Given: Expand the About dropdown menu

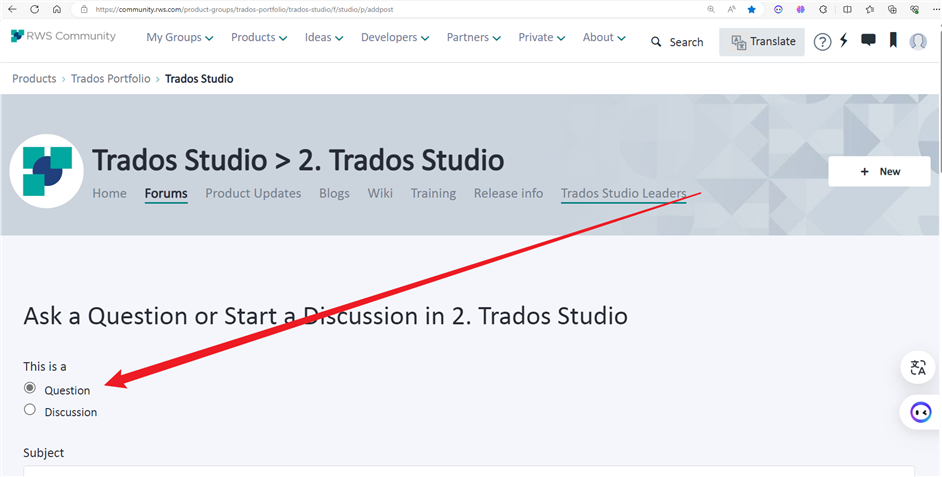Looking at the screenshot, I should pos(604,37).
